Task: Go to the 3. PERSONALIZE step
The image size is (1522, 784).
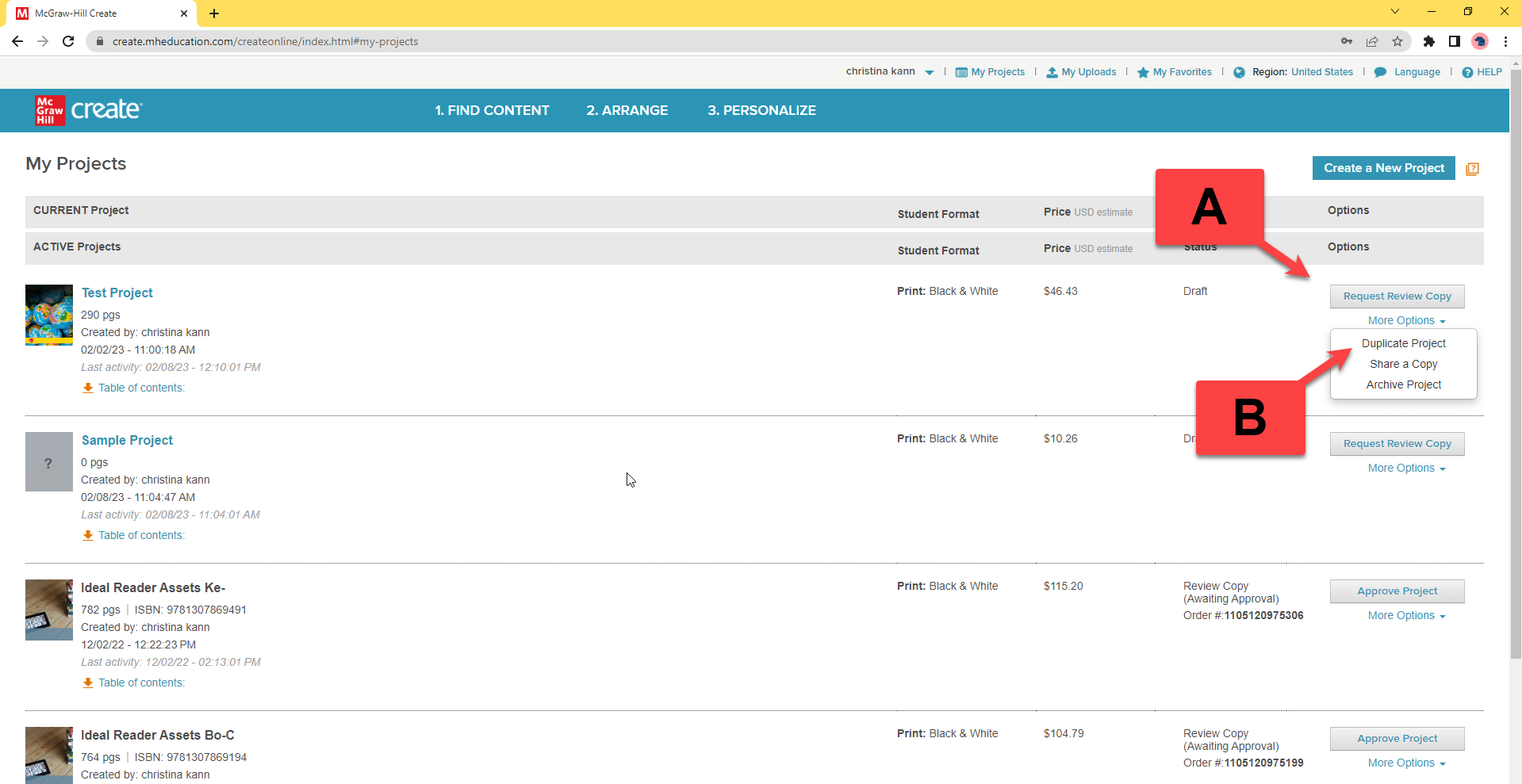Action: point(761,110)
